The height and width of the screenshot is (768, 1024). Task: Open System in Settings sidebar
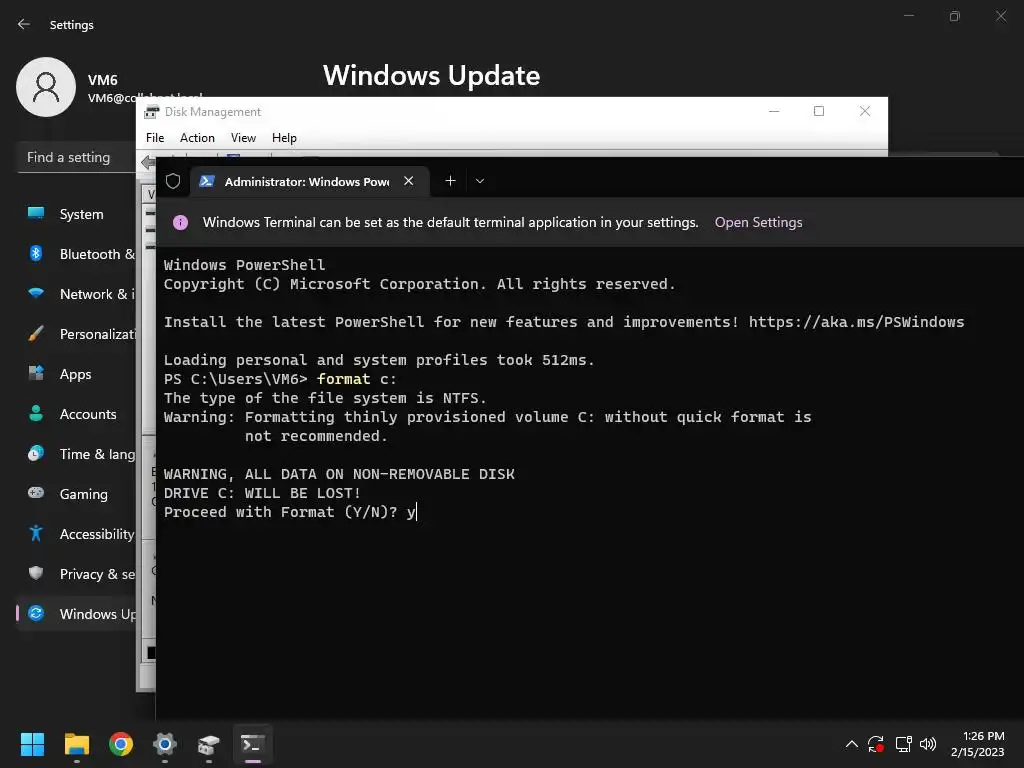[x=76, y=214]
